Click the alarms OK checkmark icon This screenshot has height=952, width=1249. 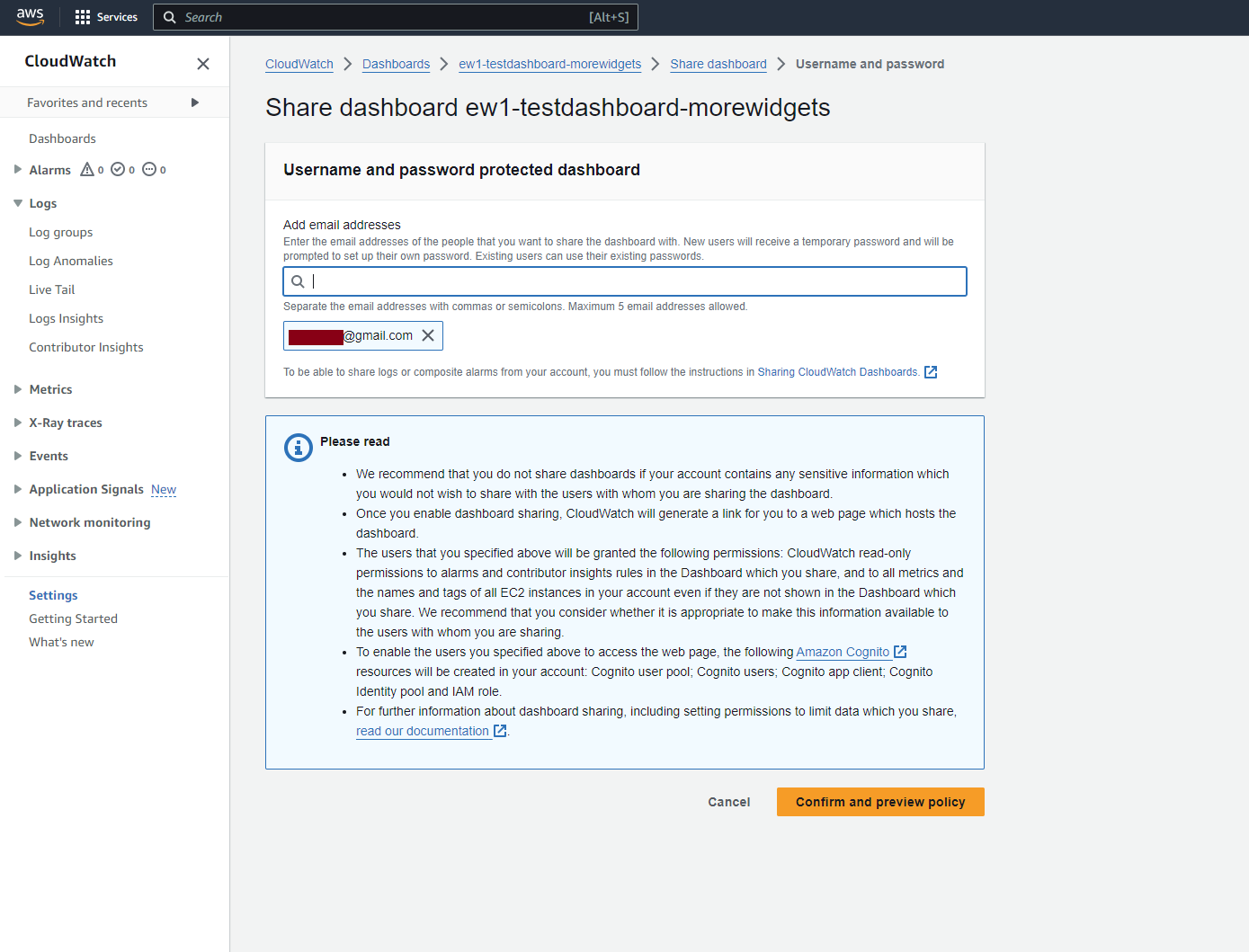click(x=118, y=169)
